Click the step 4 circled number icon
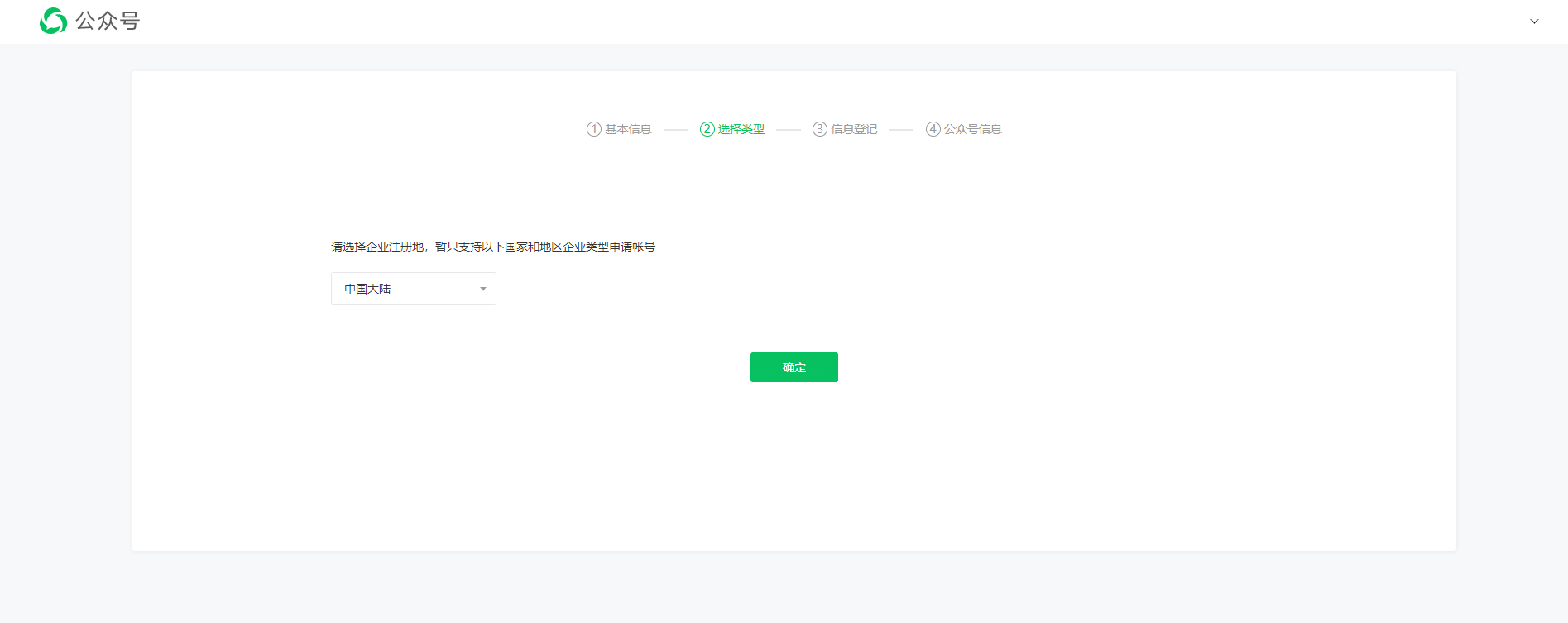 point(933,129)
